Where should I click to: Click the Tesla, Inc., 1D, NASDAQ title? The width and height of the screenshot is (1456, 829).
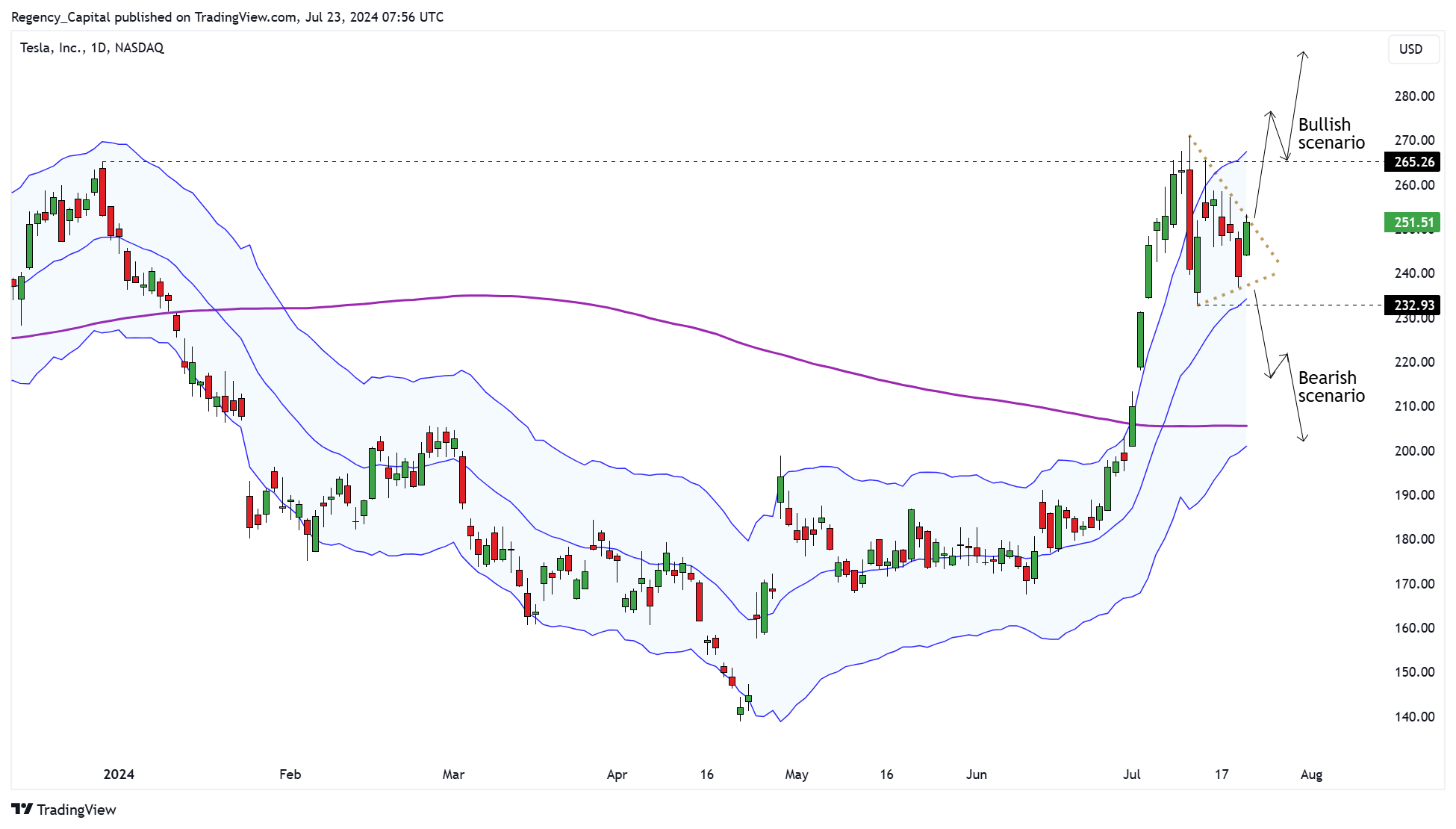tap(92, 48)
